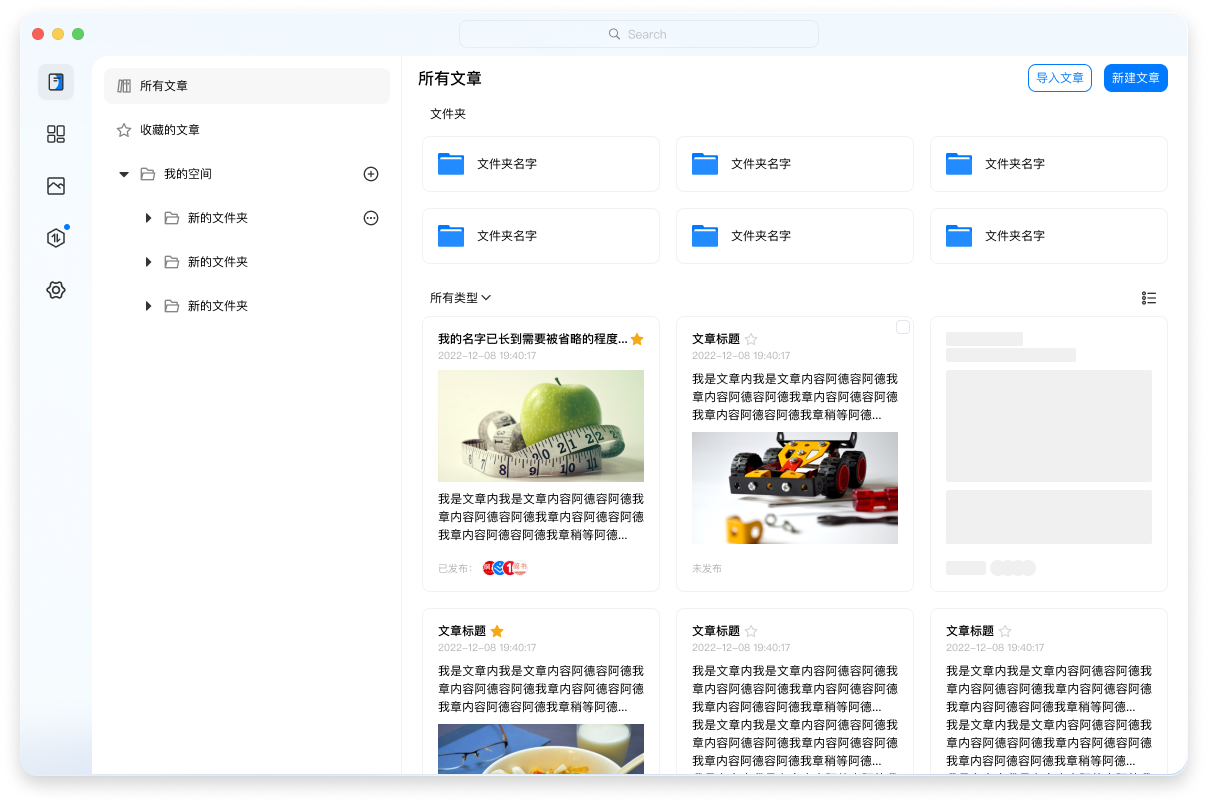Star the toy car 文章标题 article
Screen dimensions: 1208x804
(x=752, y=340)
